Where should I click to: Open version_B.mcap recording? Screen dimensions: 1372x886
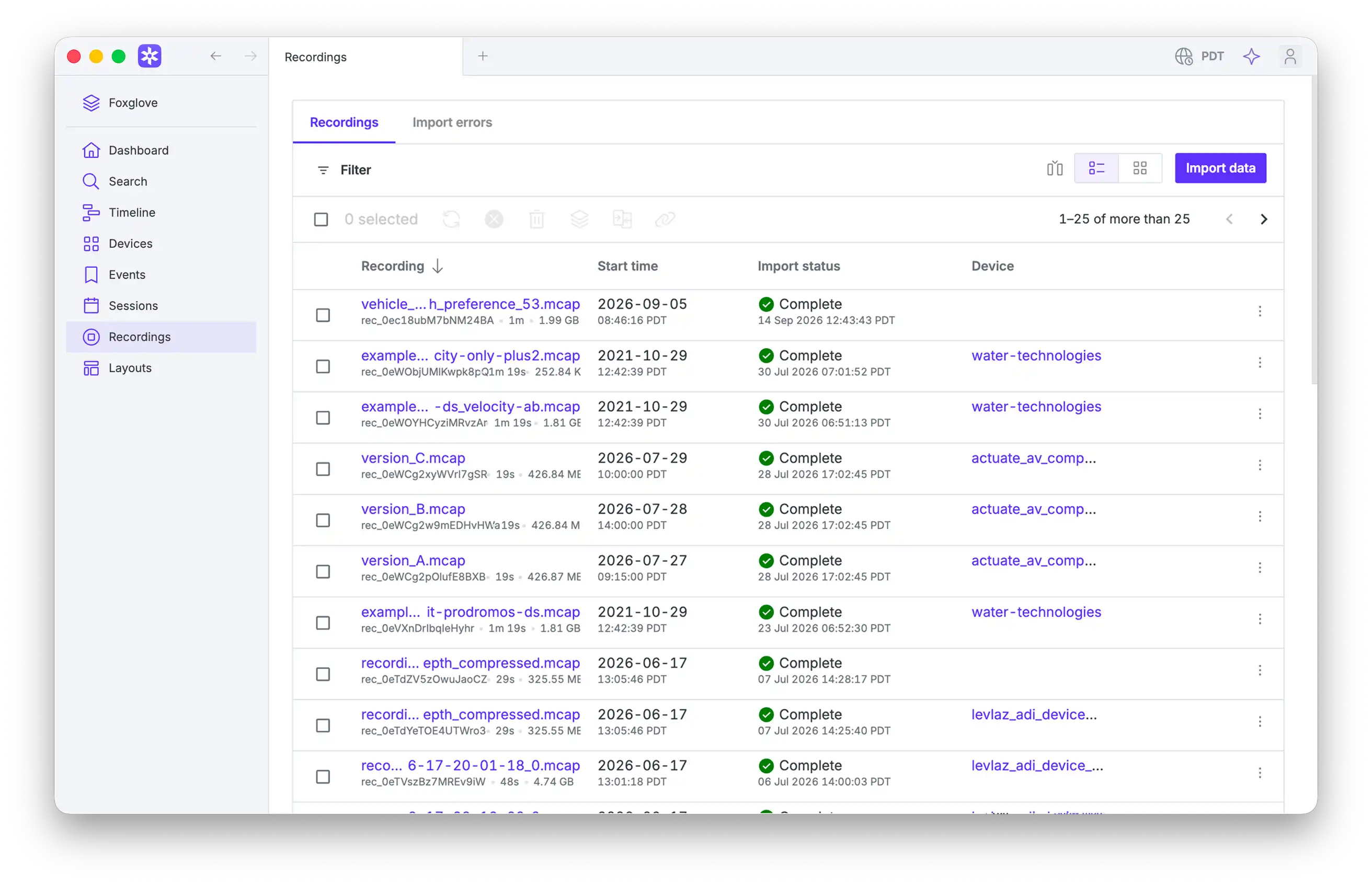coord(413,509)
